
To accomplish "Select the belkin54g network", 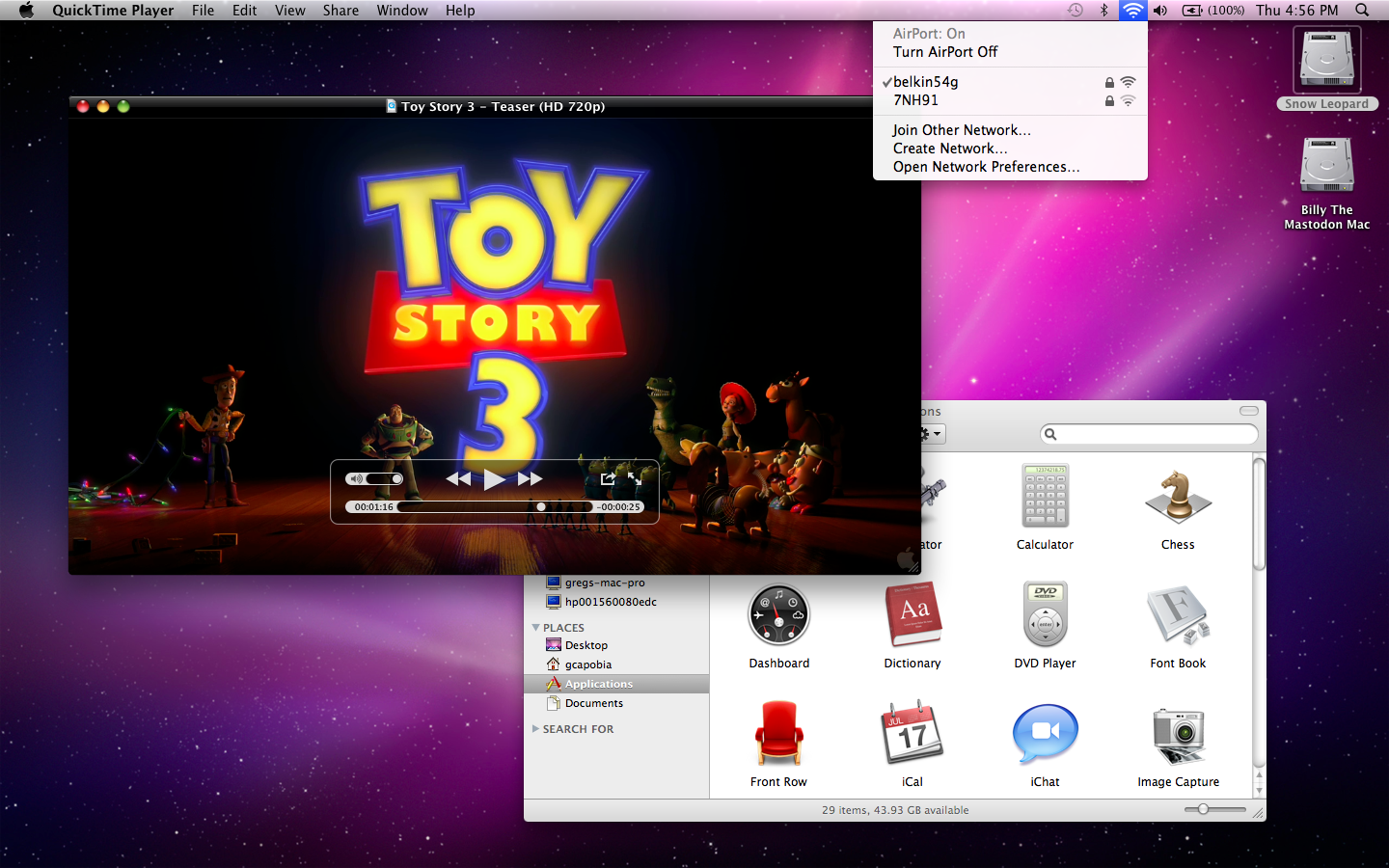I will (x=1010, y=82).
